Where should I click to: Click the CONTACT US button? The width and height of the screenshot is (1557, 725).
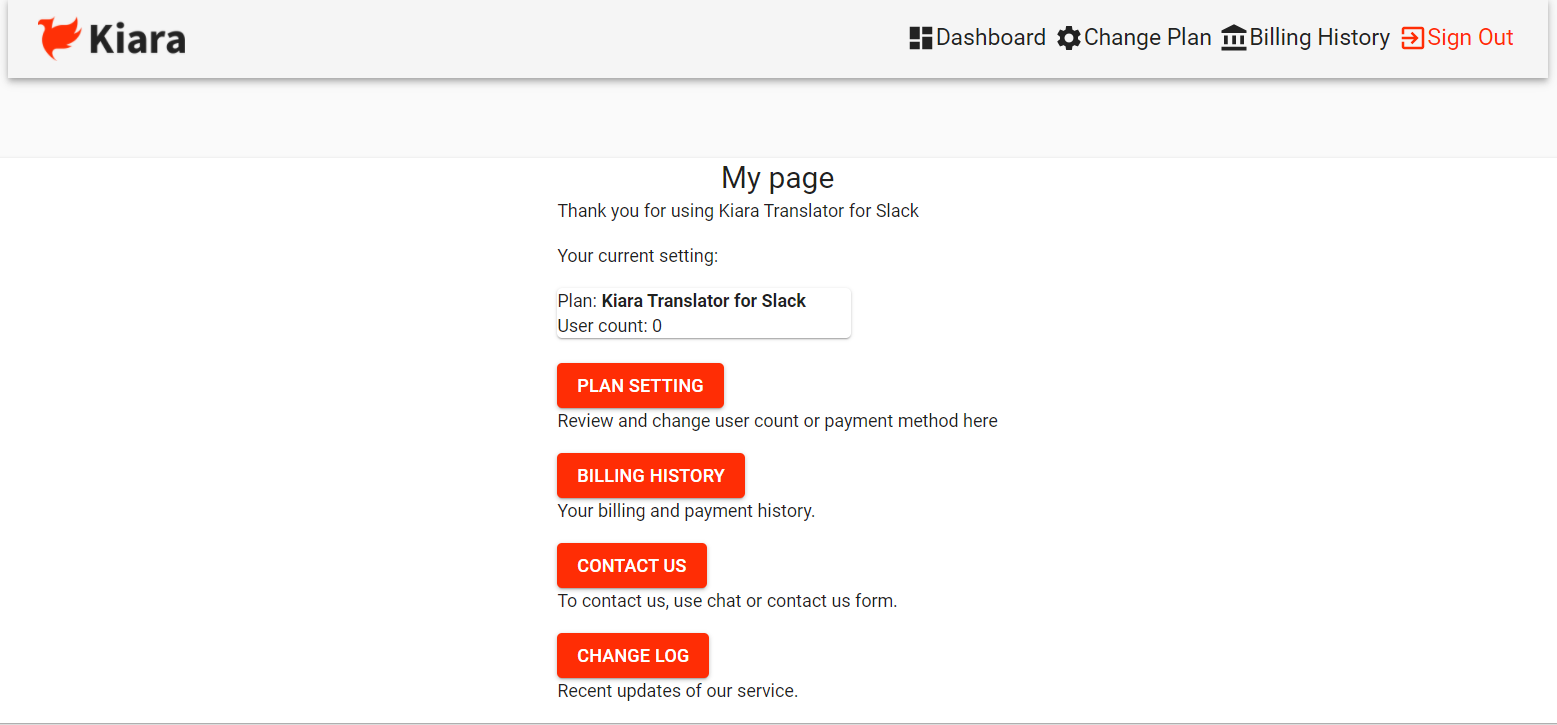[x=632, y=565]
